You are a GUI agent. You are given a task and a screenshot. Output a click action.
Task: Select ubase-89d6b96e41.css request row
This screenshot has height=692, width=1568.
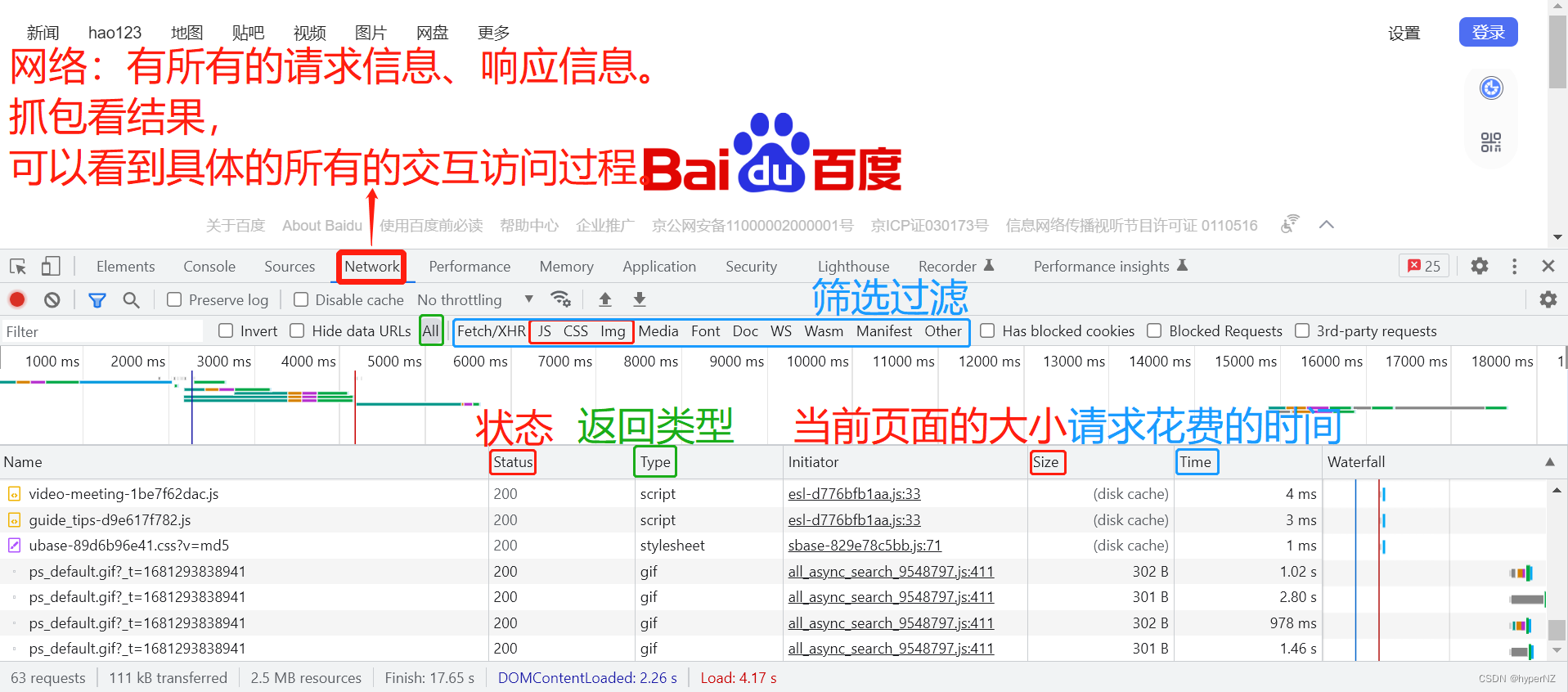tap(245, 546)
